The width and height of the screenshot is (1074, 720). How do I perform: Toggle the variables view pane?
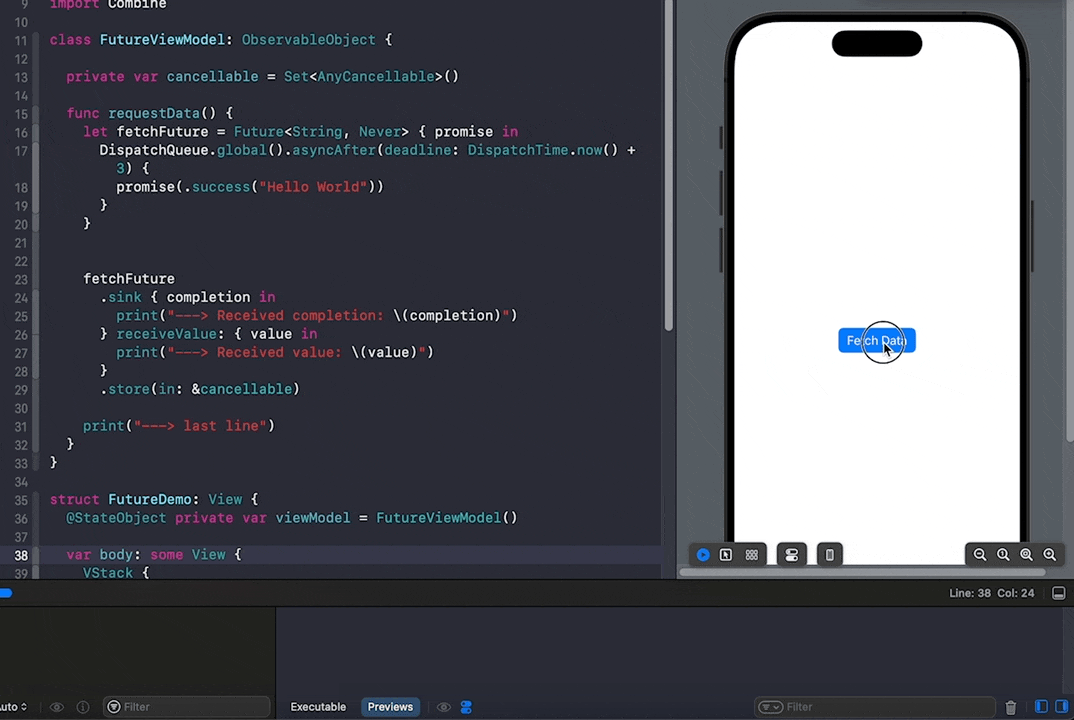coord(1041,706)
